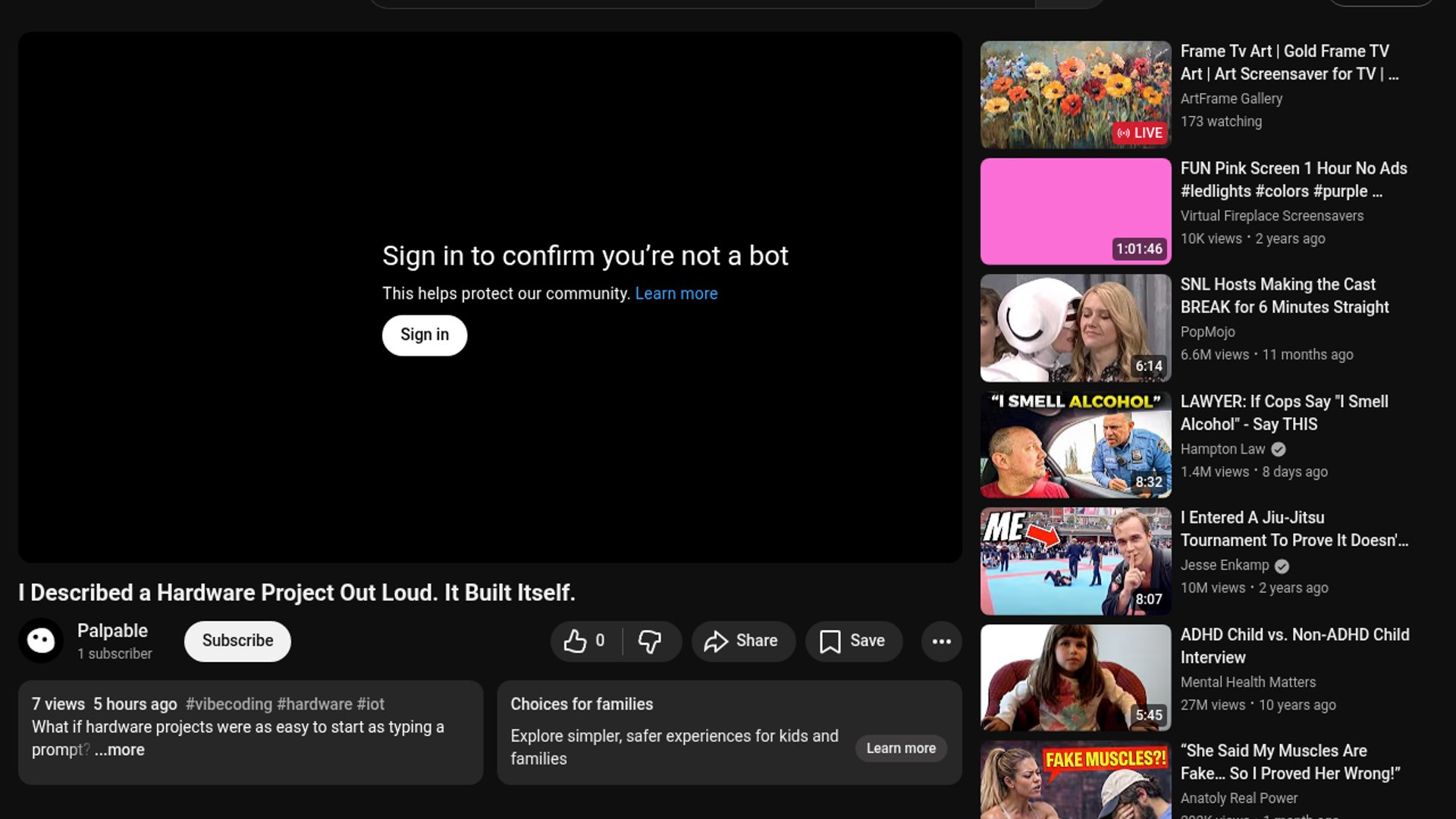Expand description with ...more
The width and height of the screenshot is (1456, 819).
(119, 750)
